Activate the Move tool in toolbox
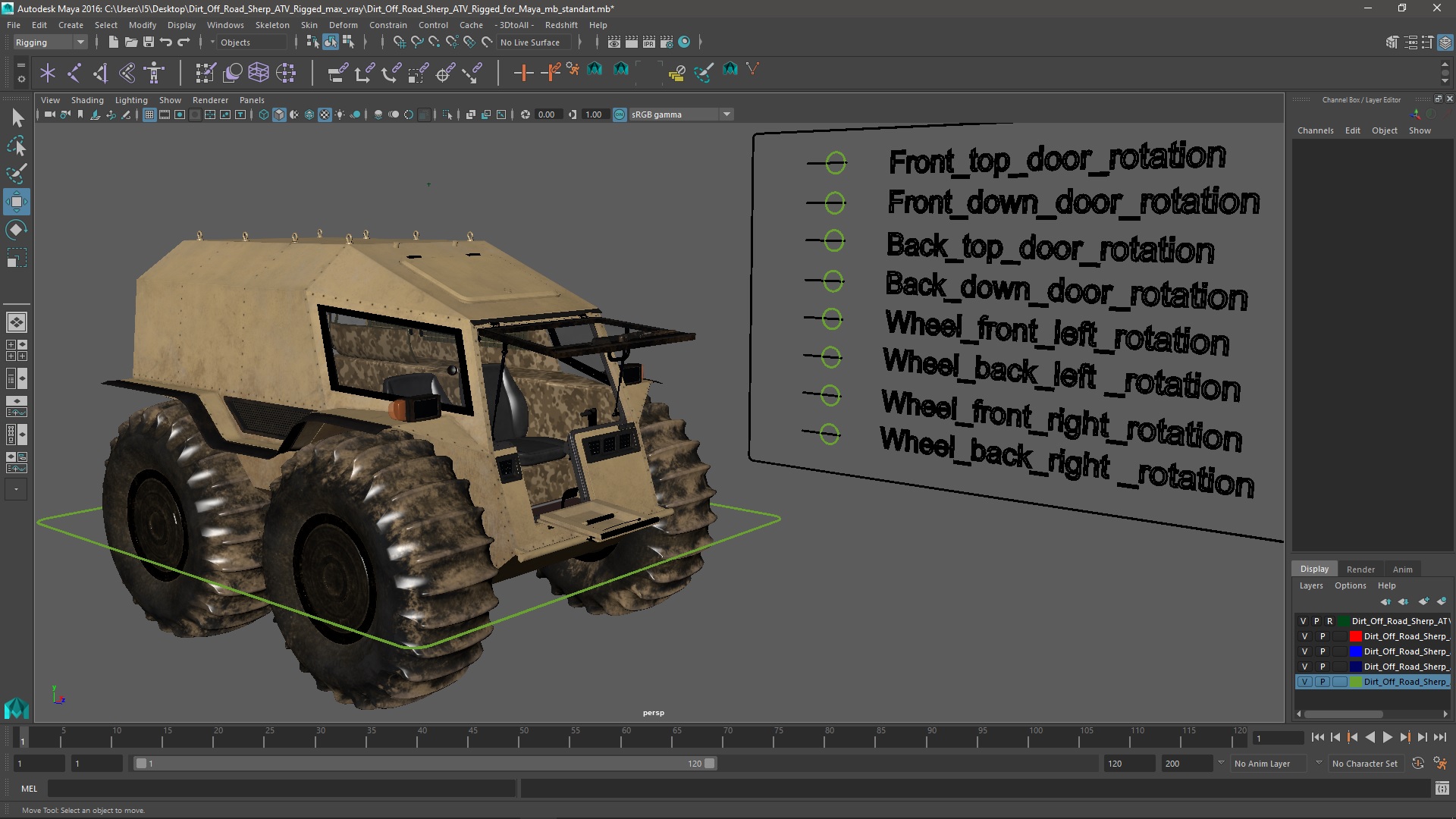This screenshot has height=819, width=1456. 17,202
